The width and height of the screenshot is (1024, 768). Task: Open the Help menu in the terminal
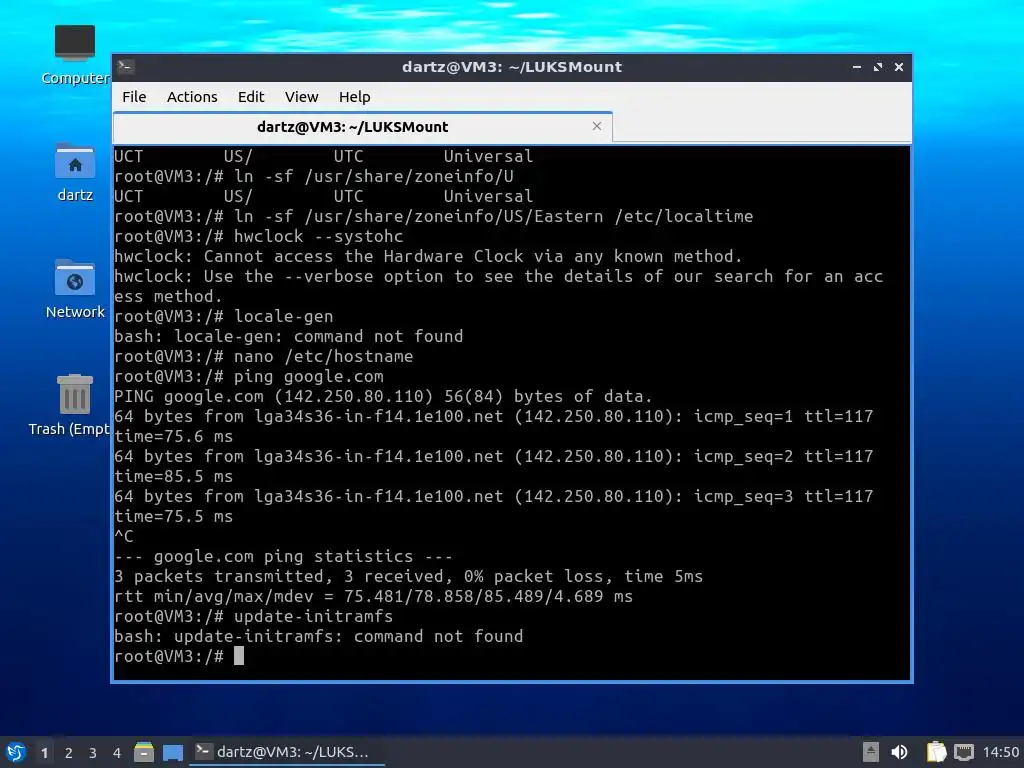[x=355, y=97]
